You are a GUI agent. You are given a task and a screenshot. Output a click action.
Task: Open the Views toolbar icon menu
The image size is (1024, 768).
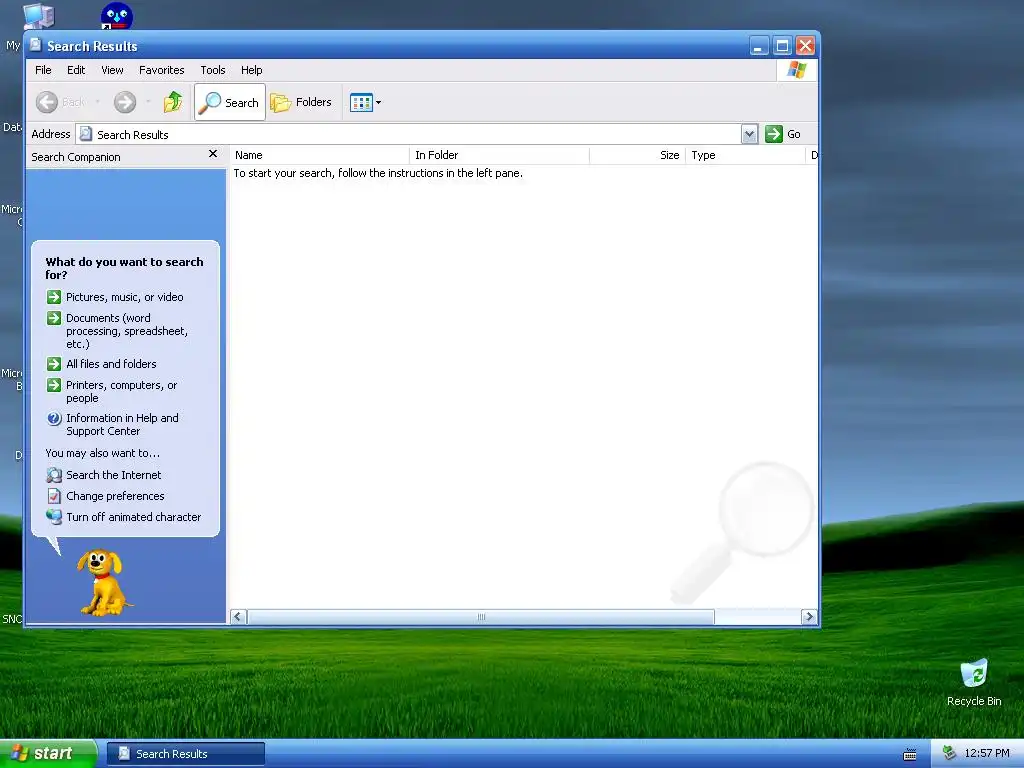pos(365,103)
